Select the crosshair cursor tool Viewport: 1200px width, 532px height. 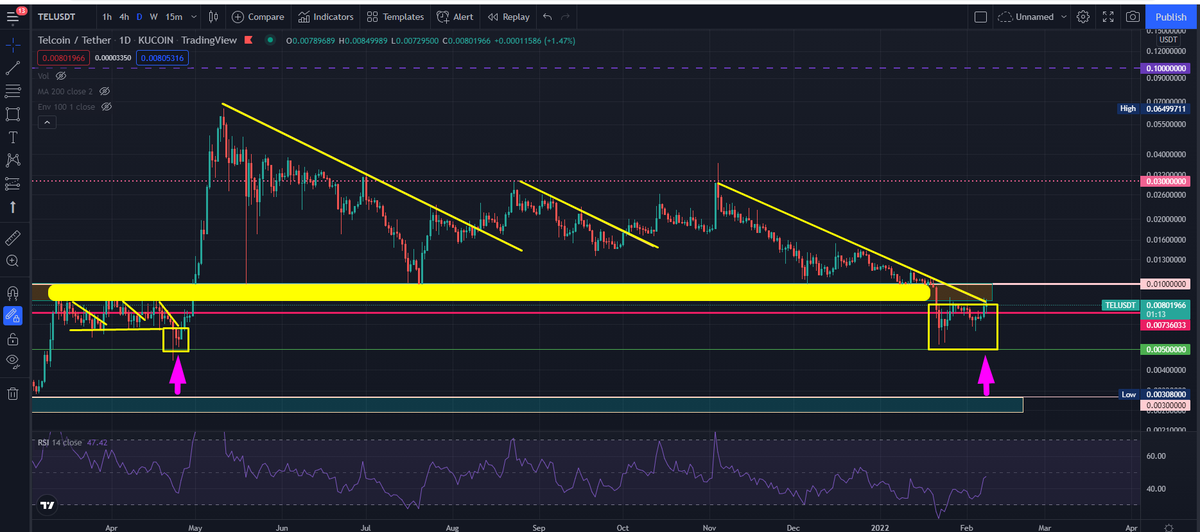click(13, 45)
